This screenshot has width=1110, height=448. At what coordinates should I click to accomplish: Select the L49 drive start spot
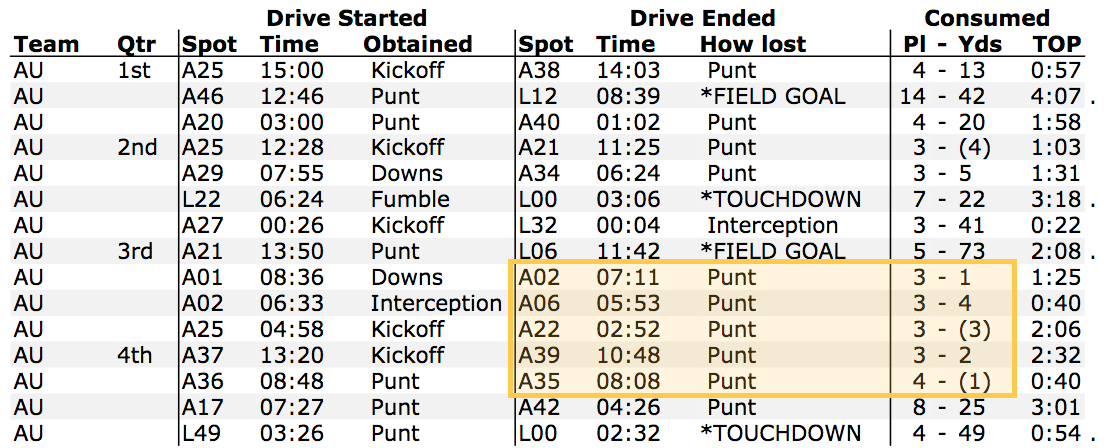click(203, 432)
